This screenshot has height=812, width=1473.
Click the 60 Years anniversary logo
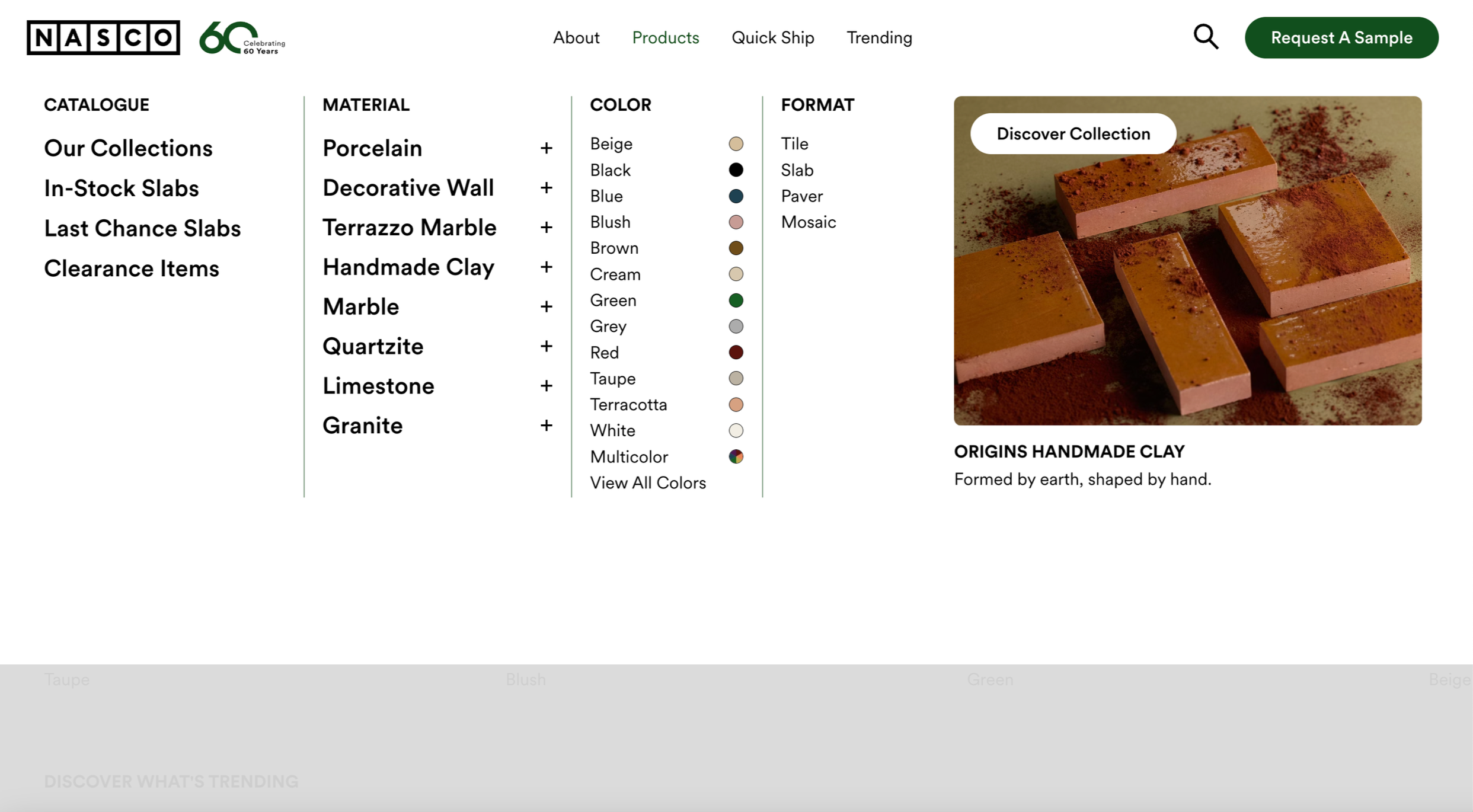[242, 39]
